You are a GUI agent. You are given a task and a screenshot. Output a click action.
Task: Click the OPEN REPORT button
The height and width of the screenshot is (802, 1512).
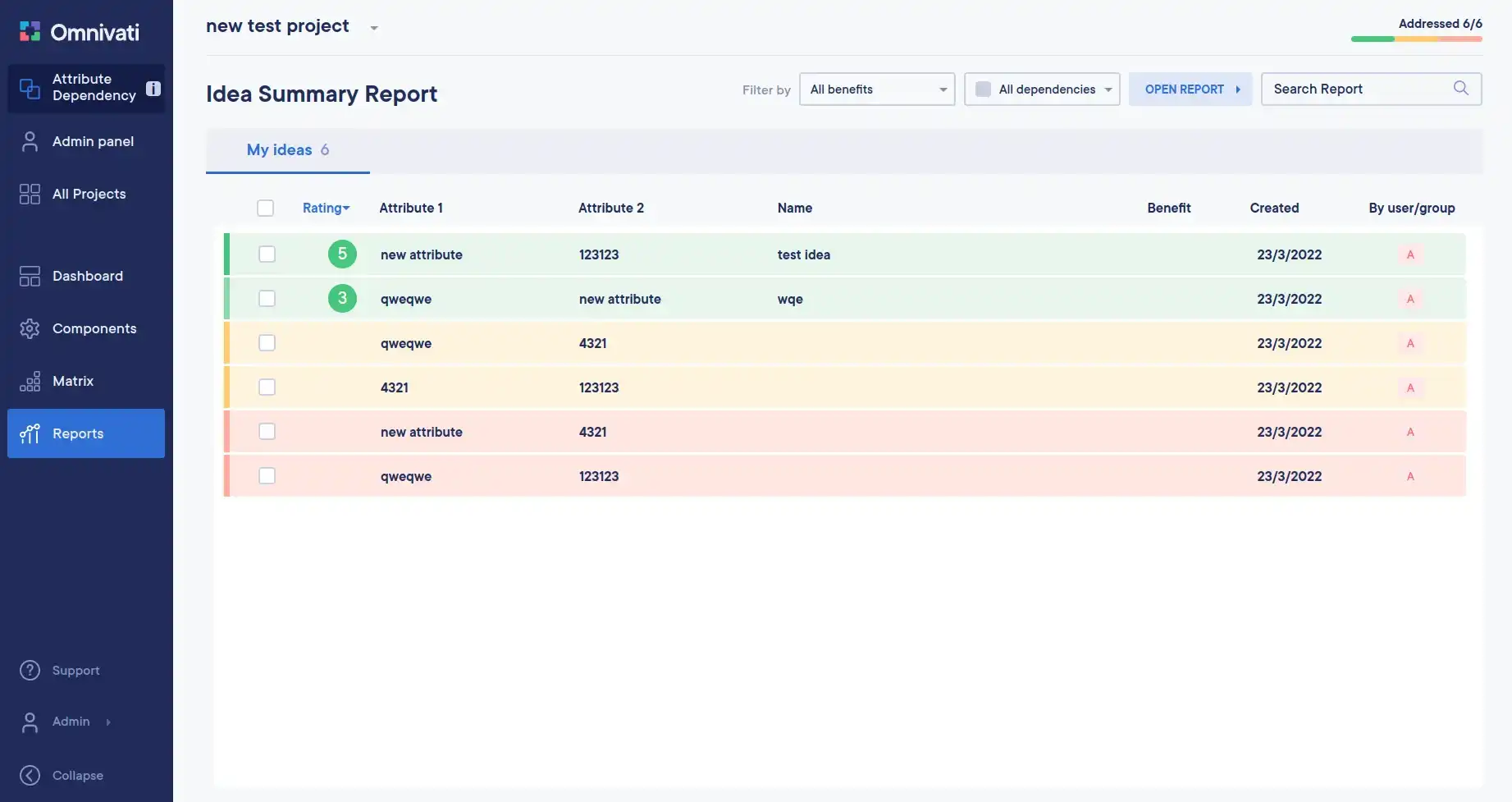(1190, 89)
